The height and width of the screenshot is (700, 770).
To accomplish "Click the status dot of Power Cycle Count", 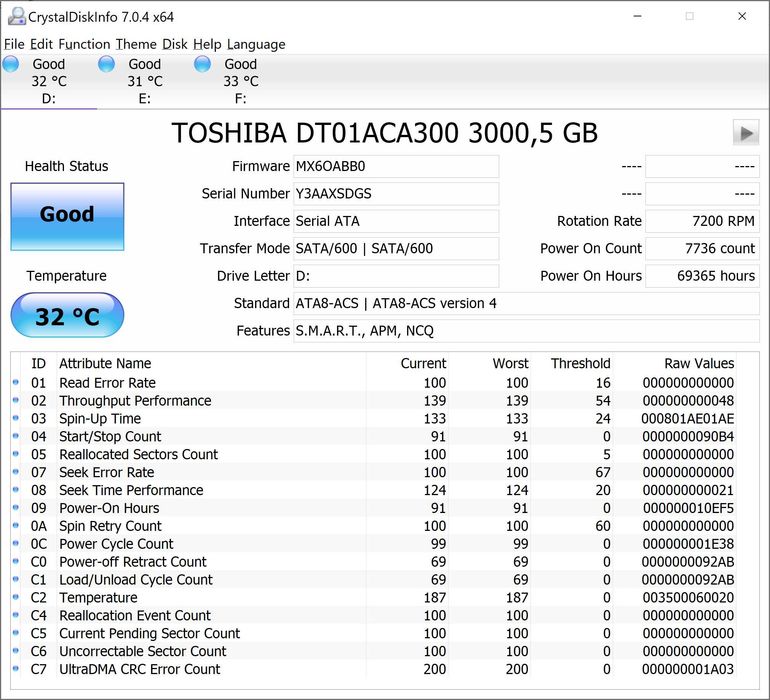I will click(16, 543).
